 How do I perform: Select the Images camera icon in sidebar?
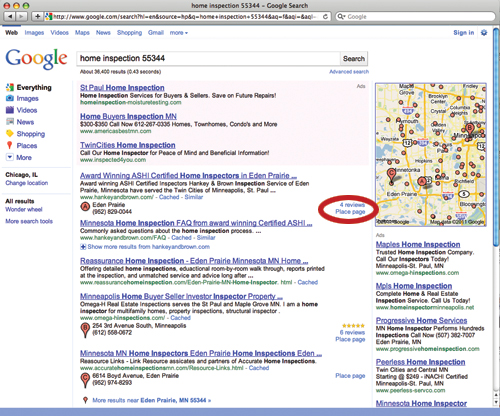(x=10, y=98)
